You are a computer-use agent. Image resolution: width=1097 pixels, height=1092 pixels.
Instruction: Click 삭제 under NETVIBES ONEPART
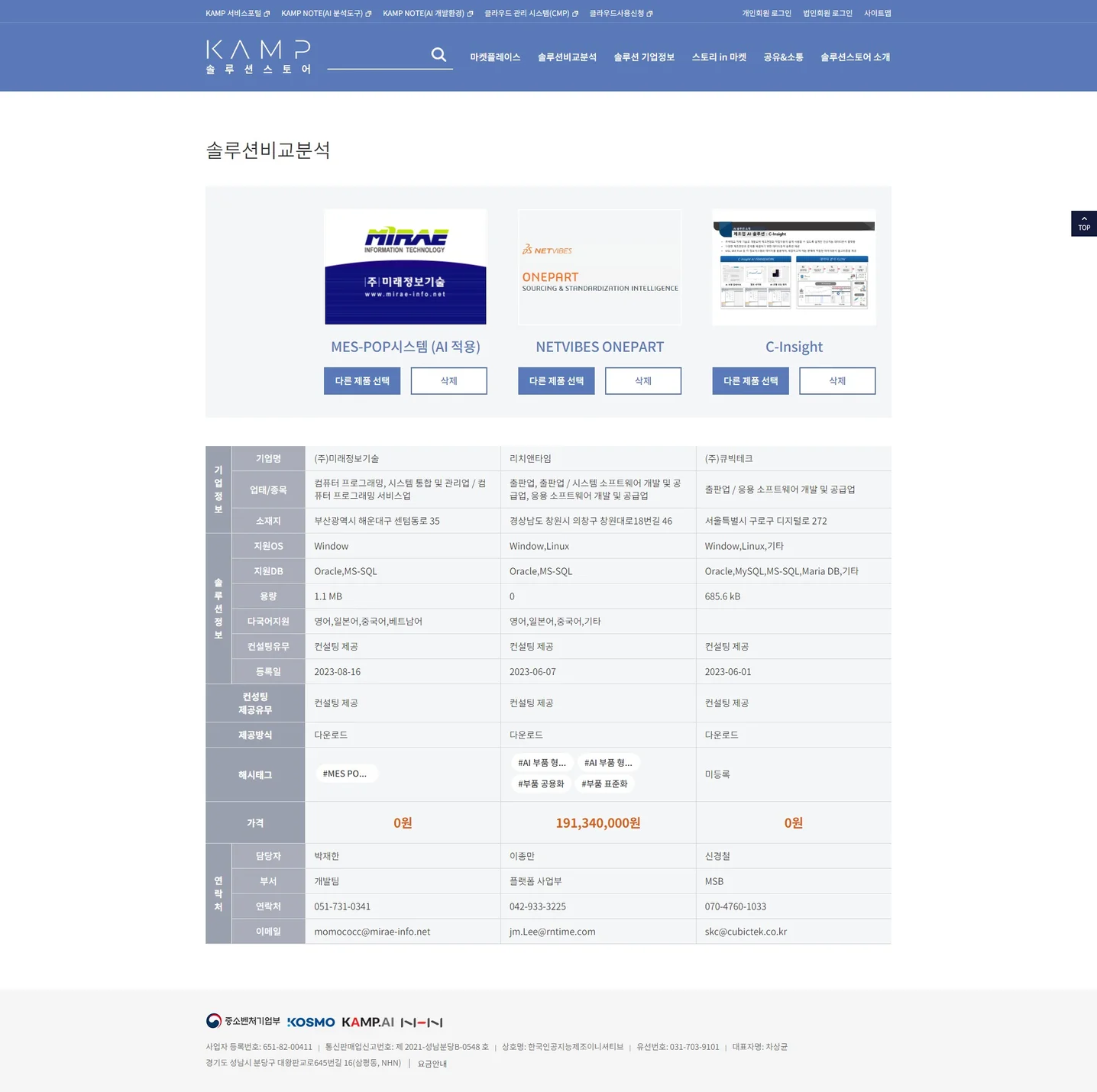643,381
